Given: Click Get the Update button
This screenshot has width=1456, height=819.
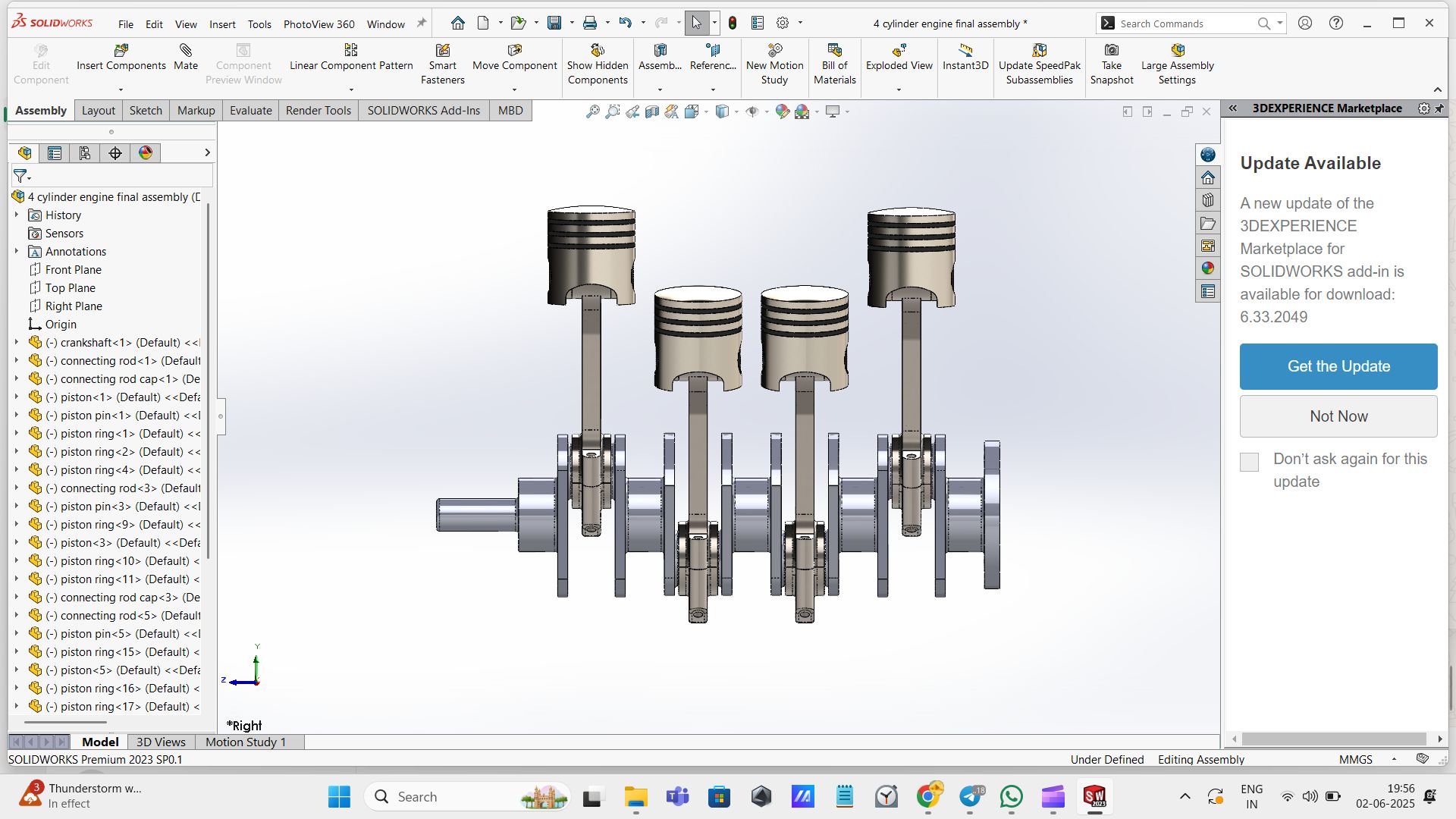Looking at the screenshot, I should (1338, 366).
